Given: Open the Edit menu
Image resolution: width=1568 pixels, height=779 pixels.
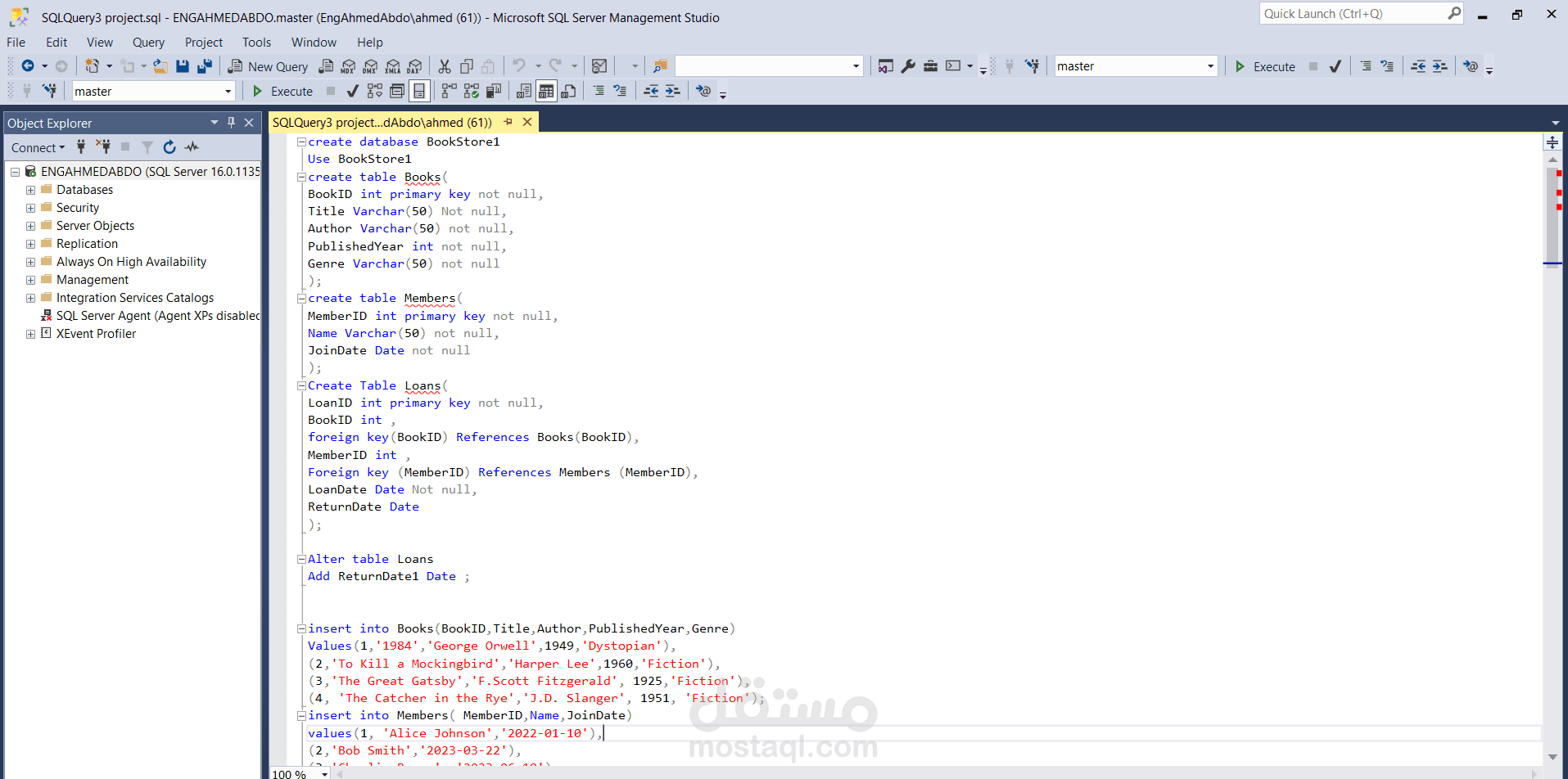Looking at the screenshot, I should point(56,43).
